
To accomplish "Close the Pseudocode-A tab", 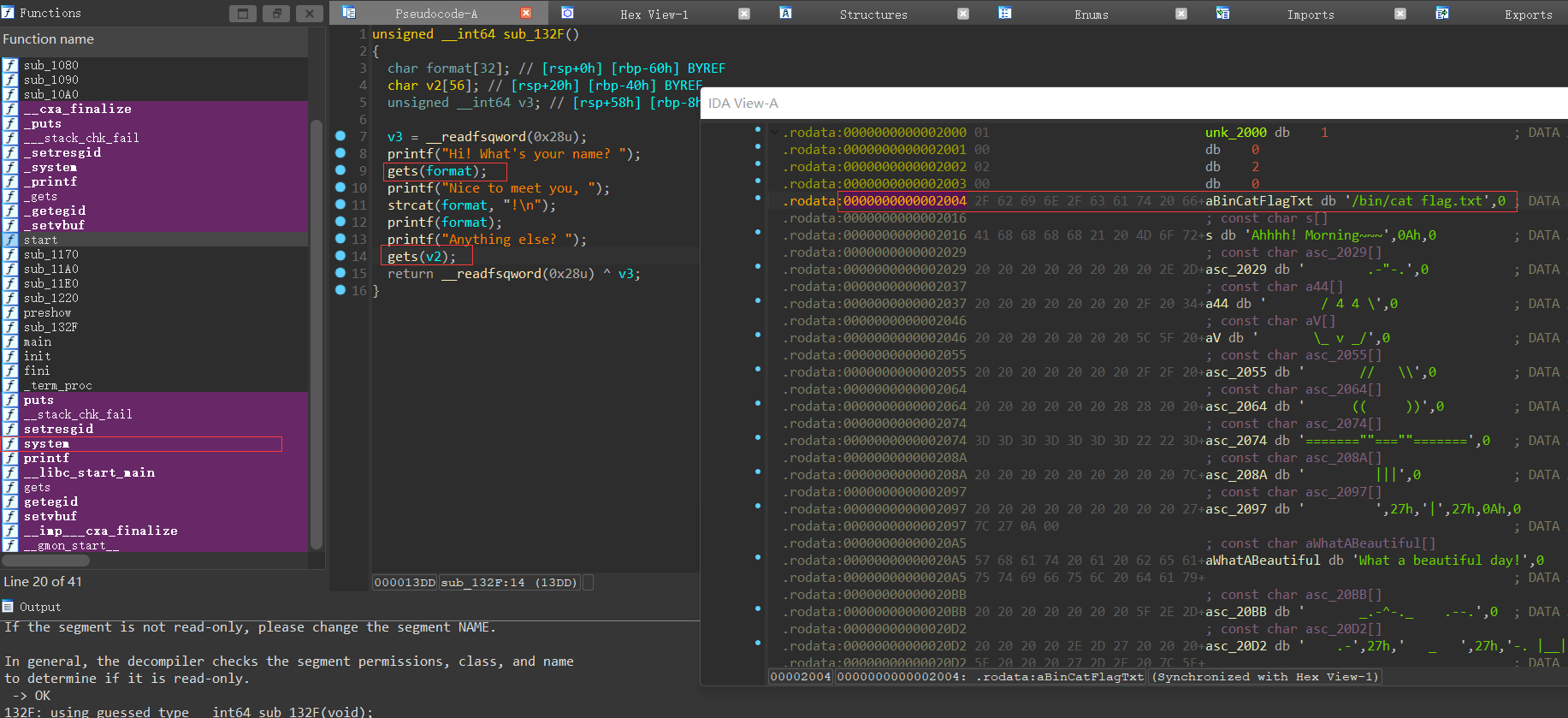I will [x=526, y=13].
